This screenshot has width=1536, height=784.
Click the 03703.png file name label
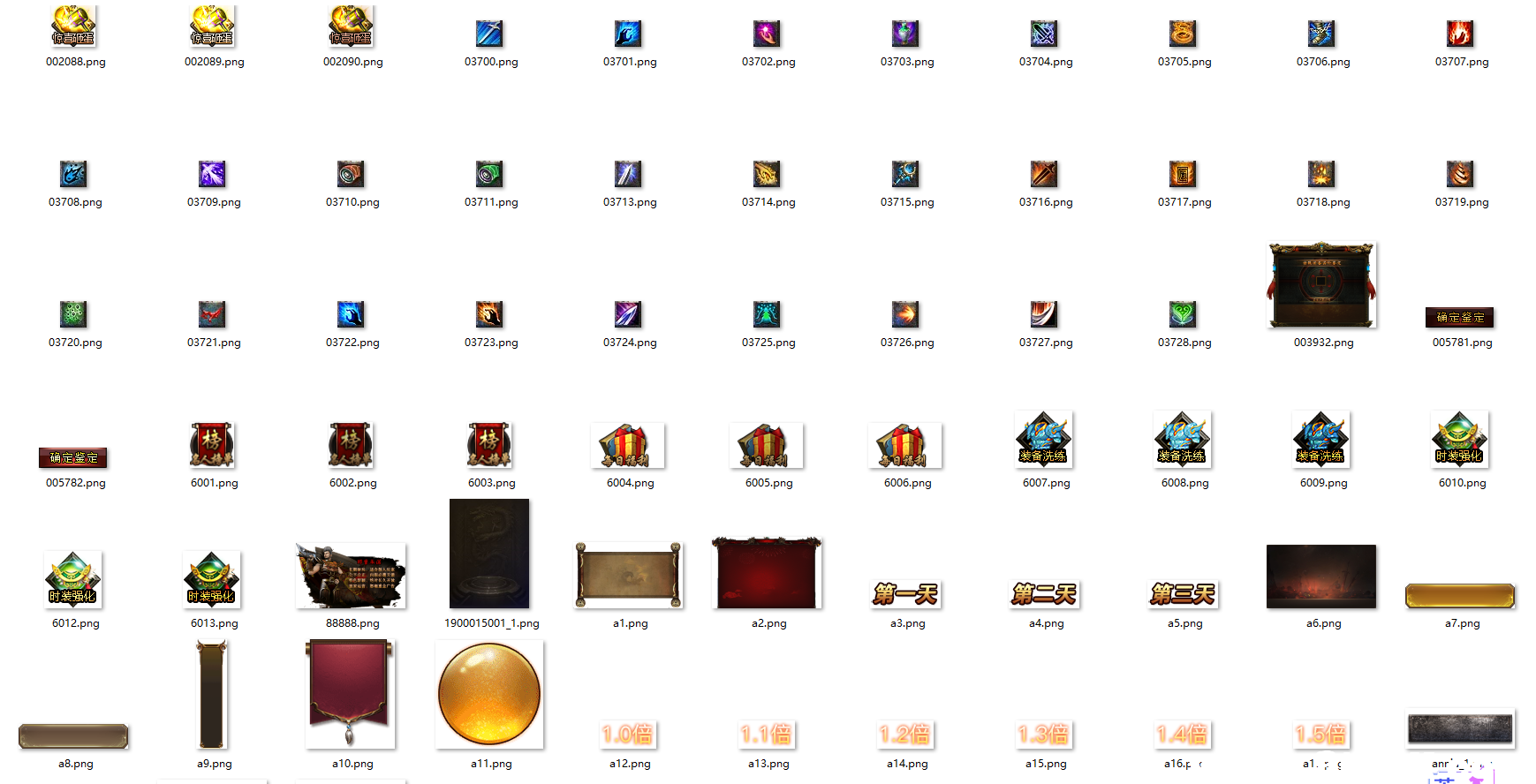click(907, 62)
